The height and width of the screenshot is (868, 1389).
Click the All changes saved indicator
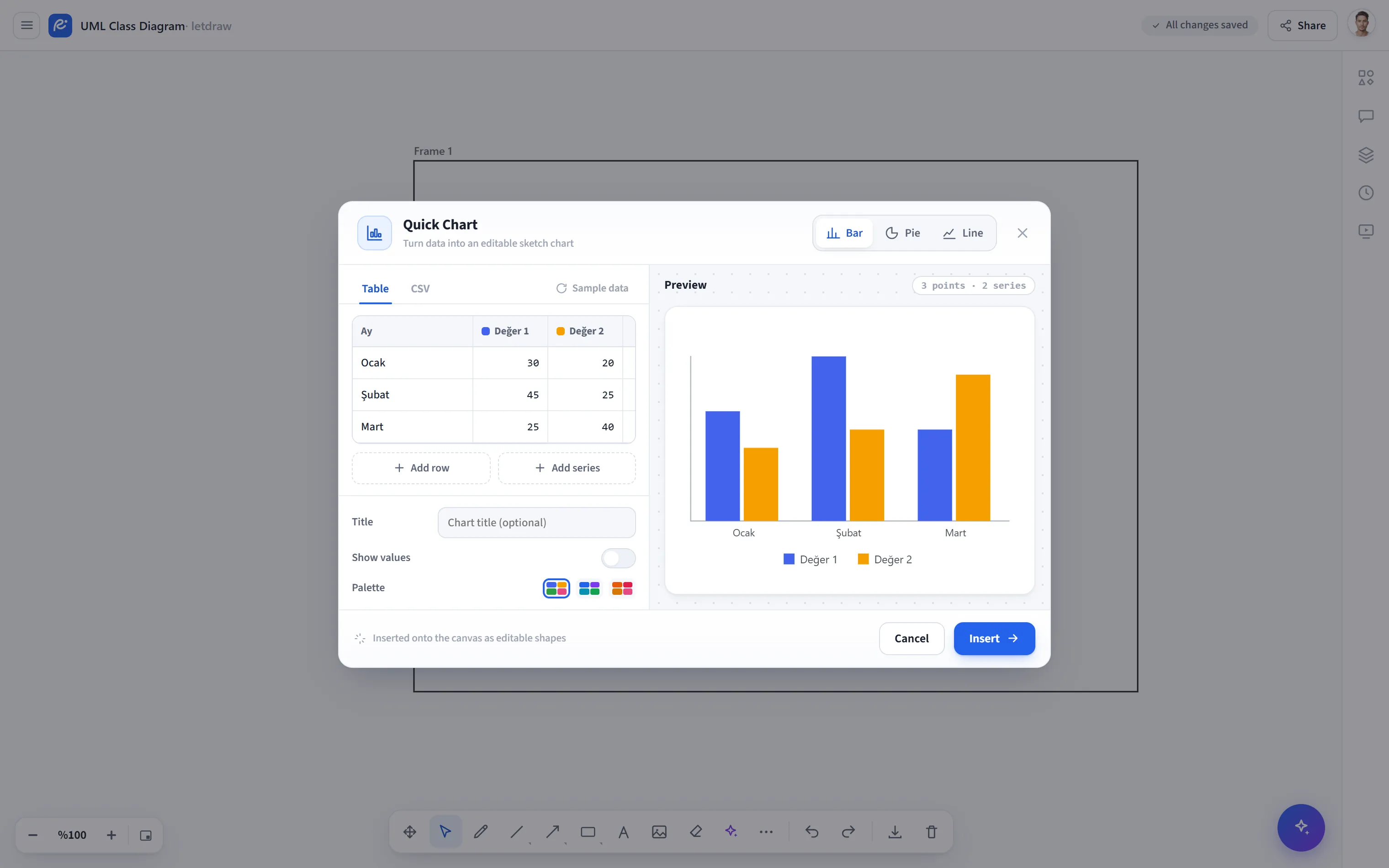(x=1199, y=25)
